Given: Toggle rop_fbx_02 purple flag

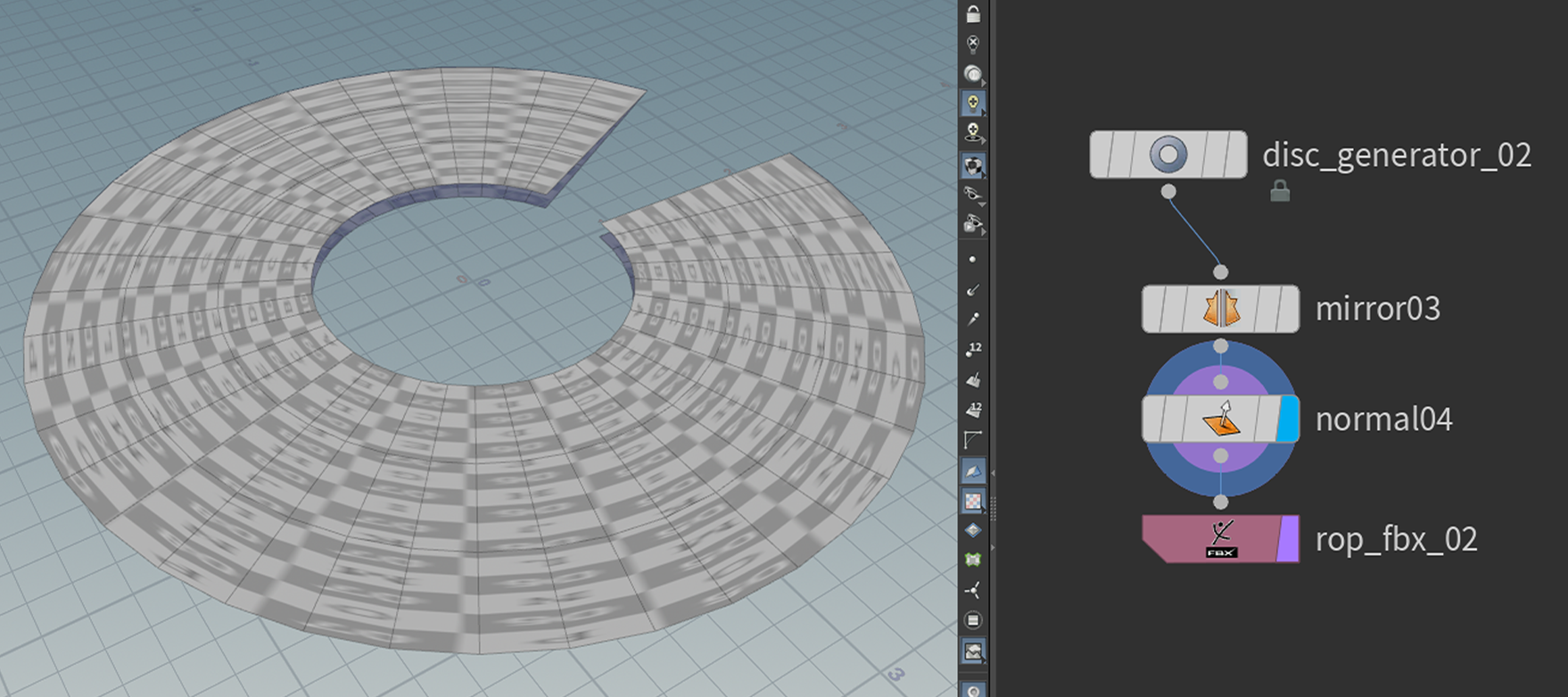Looking at the screenshot, I should [x=1288, y=539].
